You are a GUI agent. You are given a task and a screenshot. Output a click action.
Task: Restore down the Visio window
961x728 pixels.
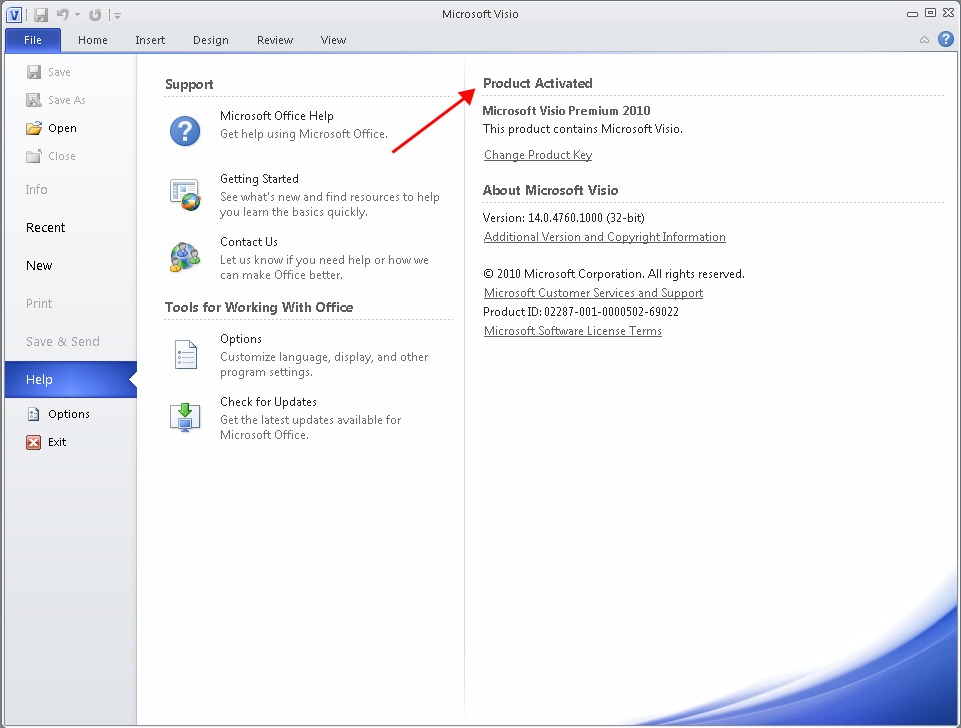930,12
